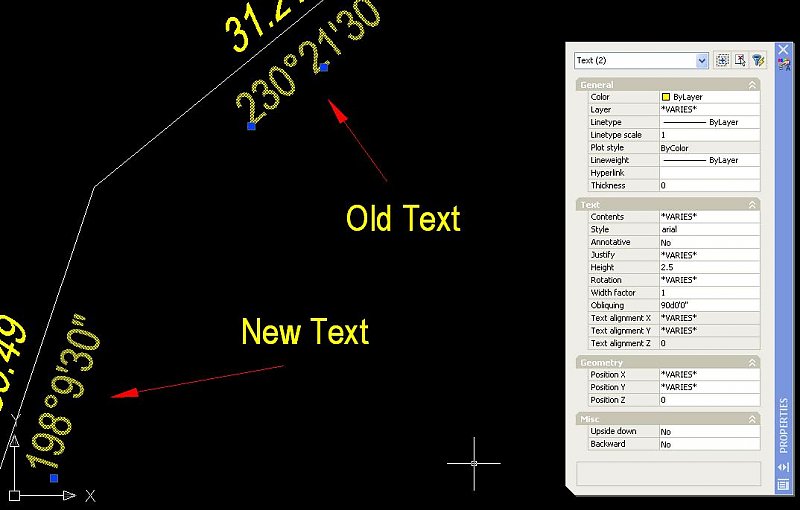Click the Position Y *VARIES* field
This screenshot has width=800, height=510.
[x=709, y=387]
